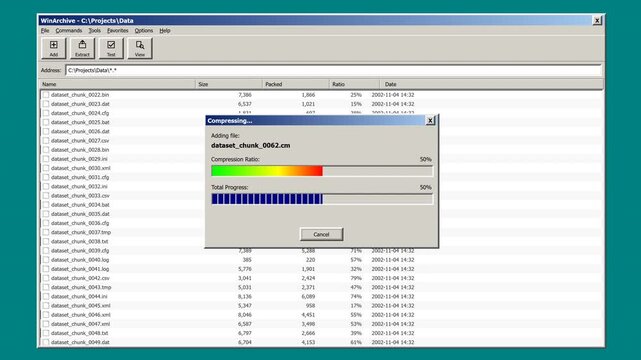This screenshot has height=360, width=641.
Task: Sort the list by Packed column
Action: click(x=296, y=84)
